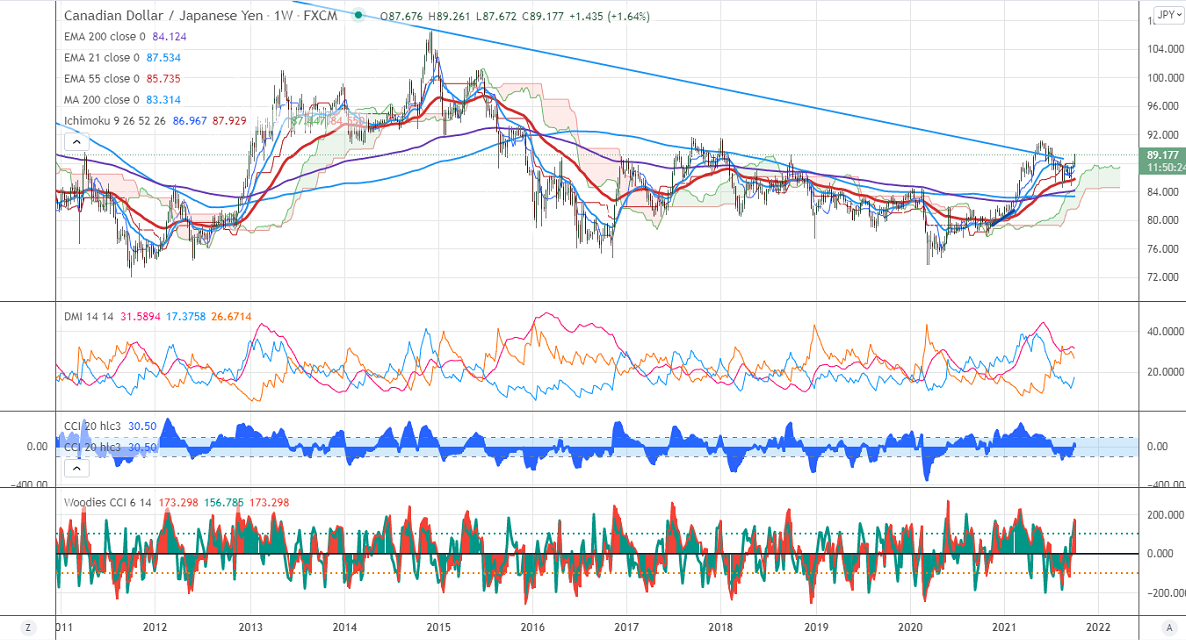Click the 2014 time axis label
1186x640 pixels.
(344, 627)
